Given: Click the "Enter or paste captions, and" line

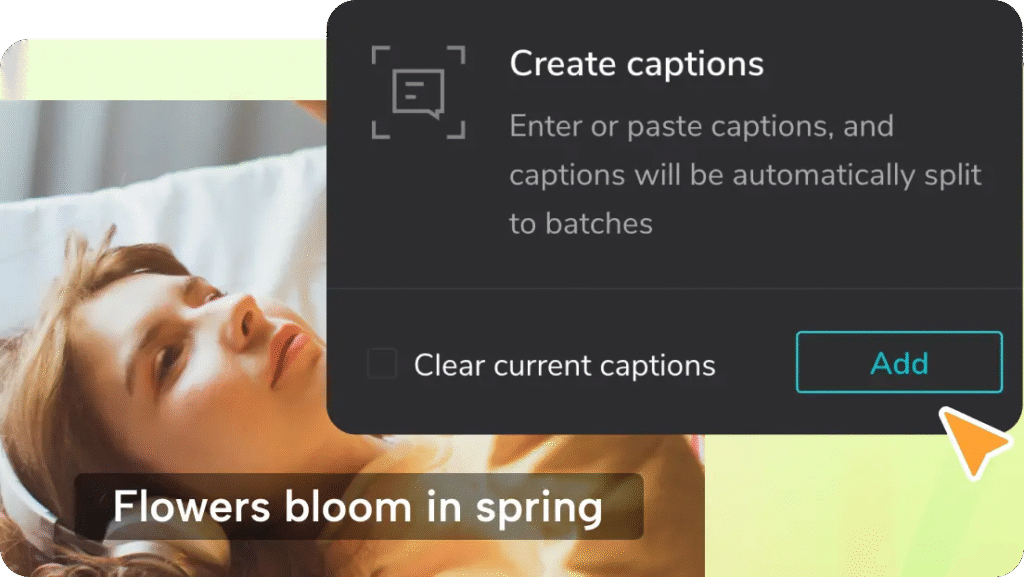Looking at the screenshot, I should (701, 126).
